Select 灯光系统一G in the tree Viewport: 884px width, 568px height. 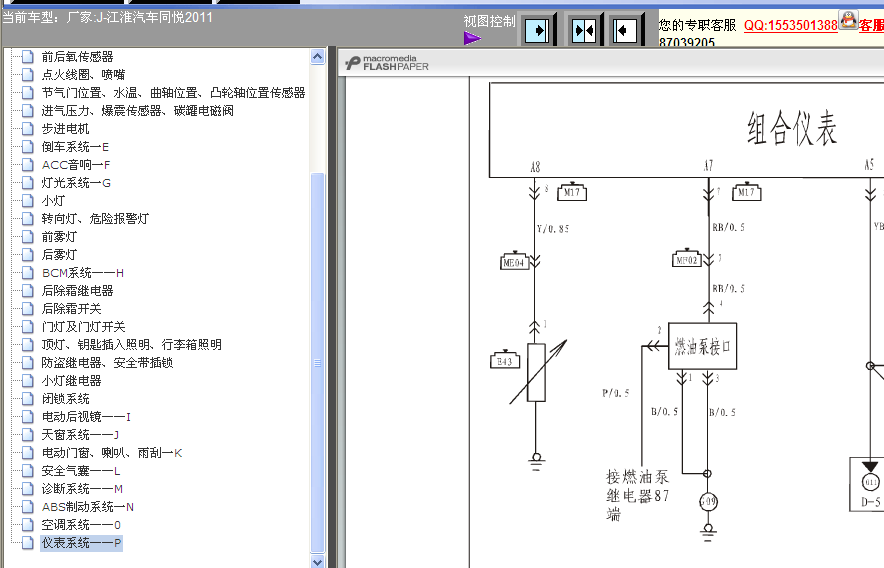point(76,183)
